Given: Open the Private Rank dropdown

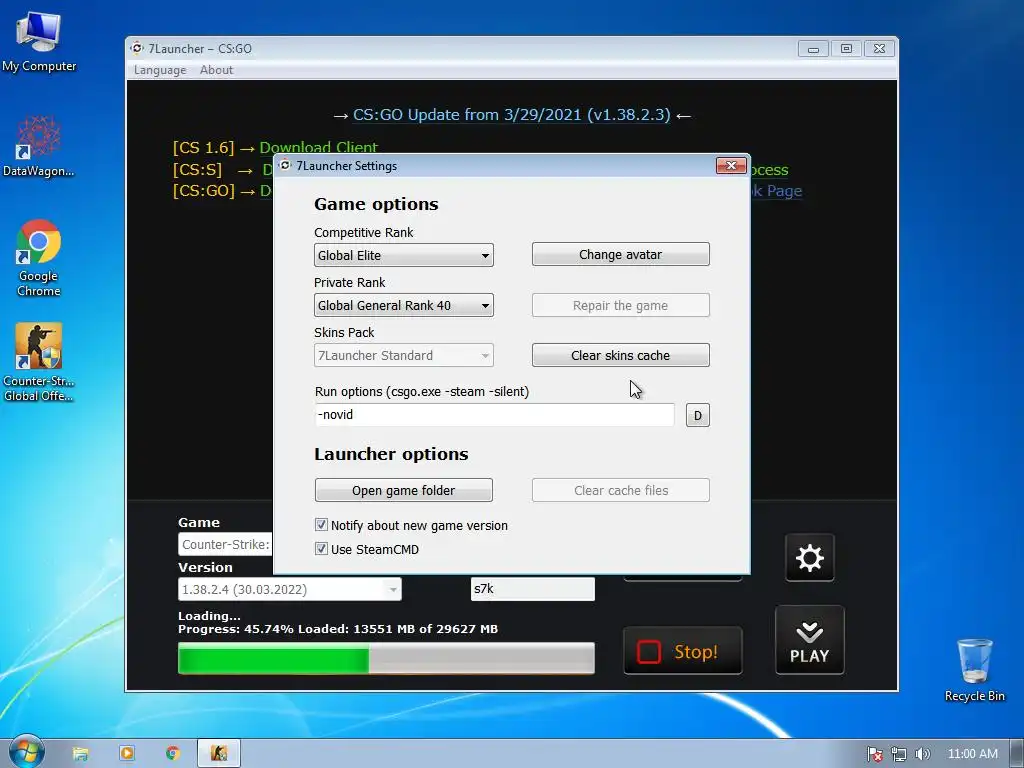Looking at the screenshot, I should click(x=404, y=305).
